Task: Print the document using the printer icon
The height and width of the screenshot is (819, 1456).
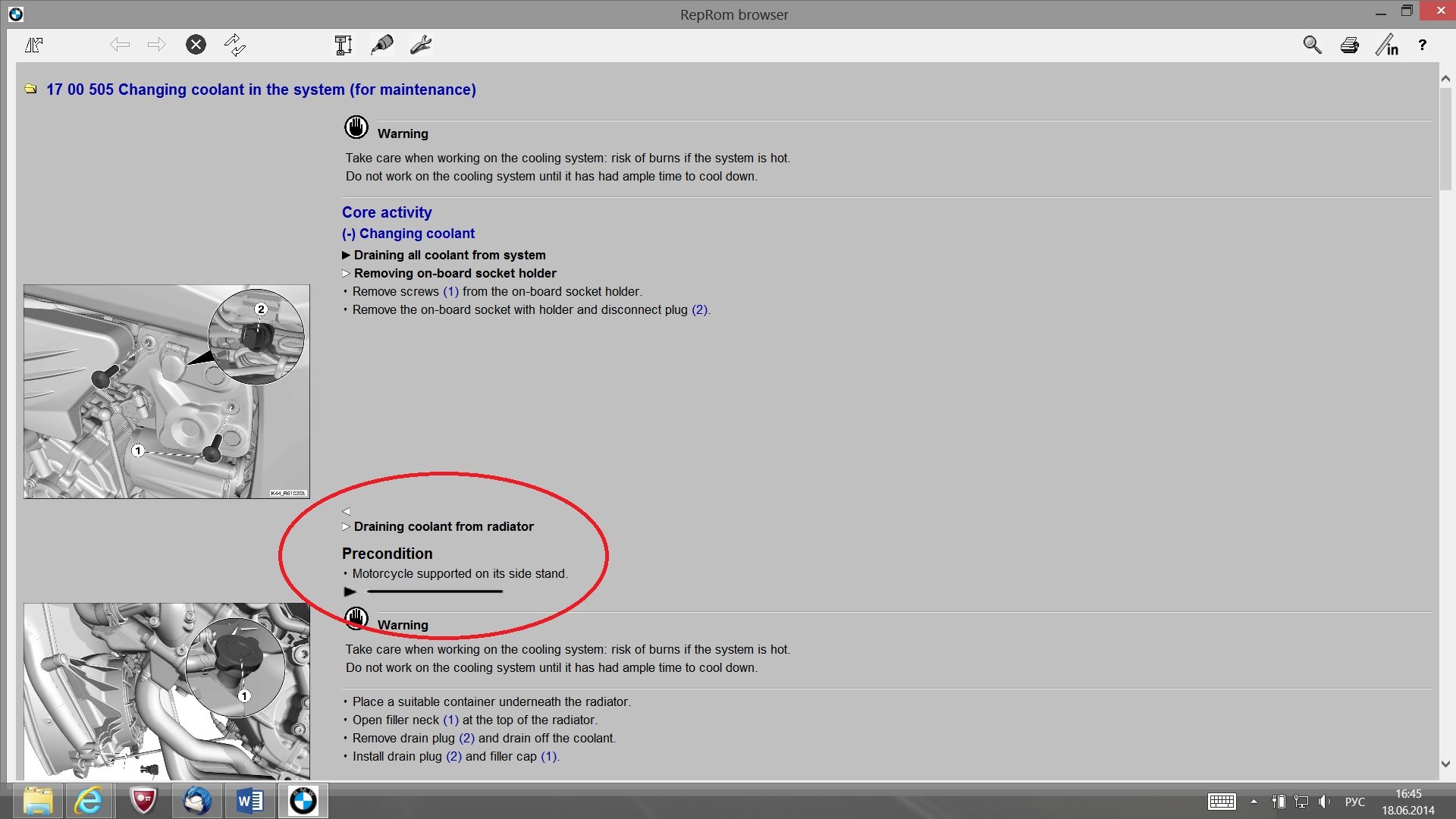Action: 1350,45
